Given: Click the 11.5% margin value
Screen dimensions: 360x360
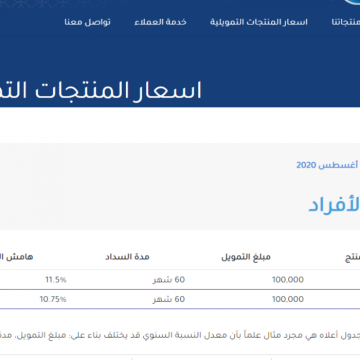Looking at the screenshot, I should [56, 280].
